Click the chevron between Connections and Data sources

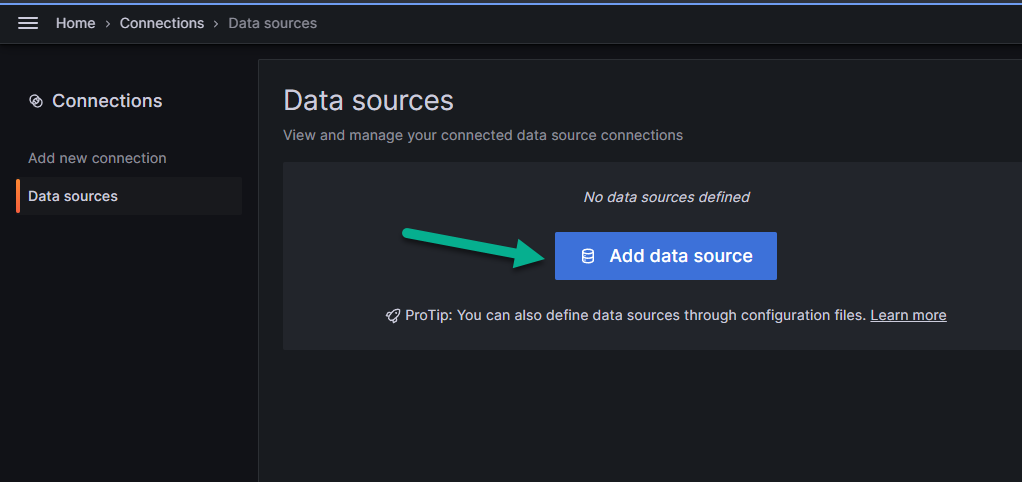[x=216, y=23]
